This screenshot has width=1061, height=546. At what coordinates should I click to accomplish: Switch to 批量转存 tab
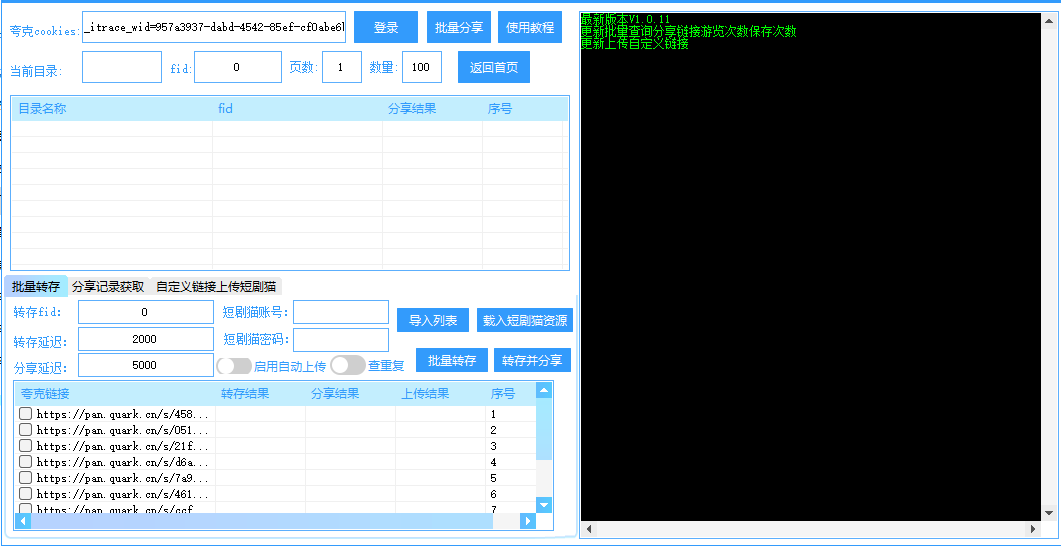(x=36, y=286)
